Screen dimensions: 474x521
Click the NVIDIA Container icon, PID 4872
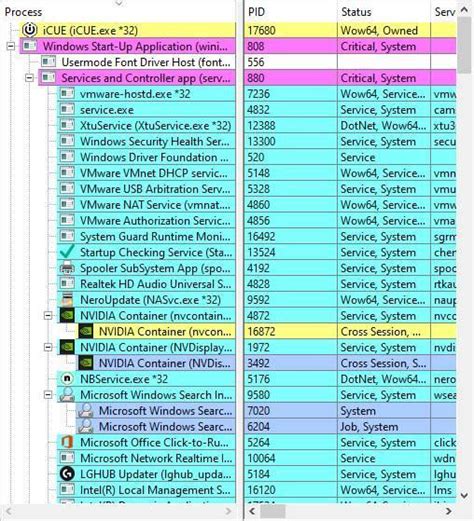pos(67,315)
